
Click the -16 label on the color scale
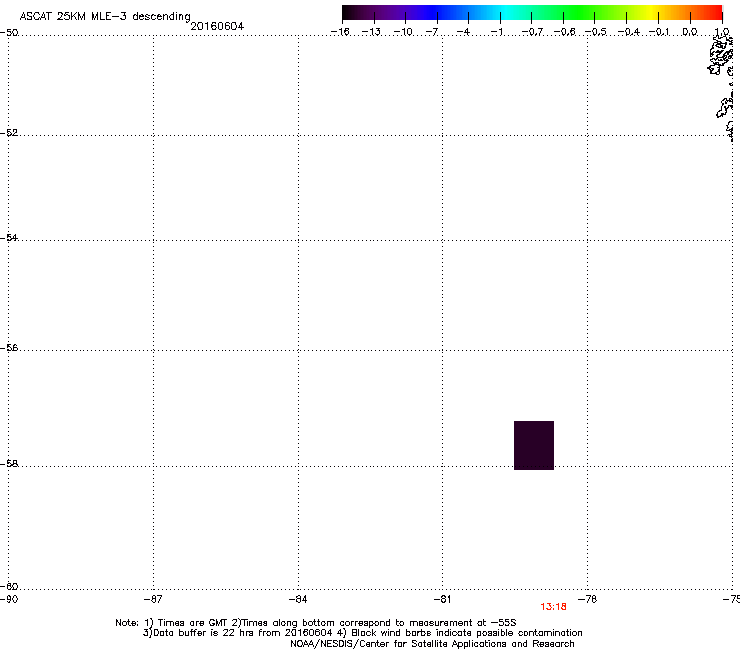[340, 32]
